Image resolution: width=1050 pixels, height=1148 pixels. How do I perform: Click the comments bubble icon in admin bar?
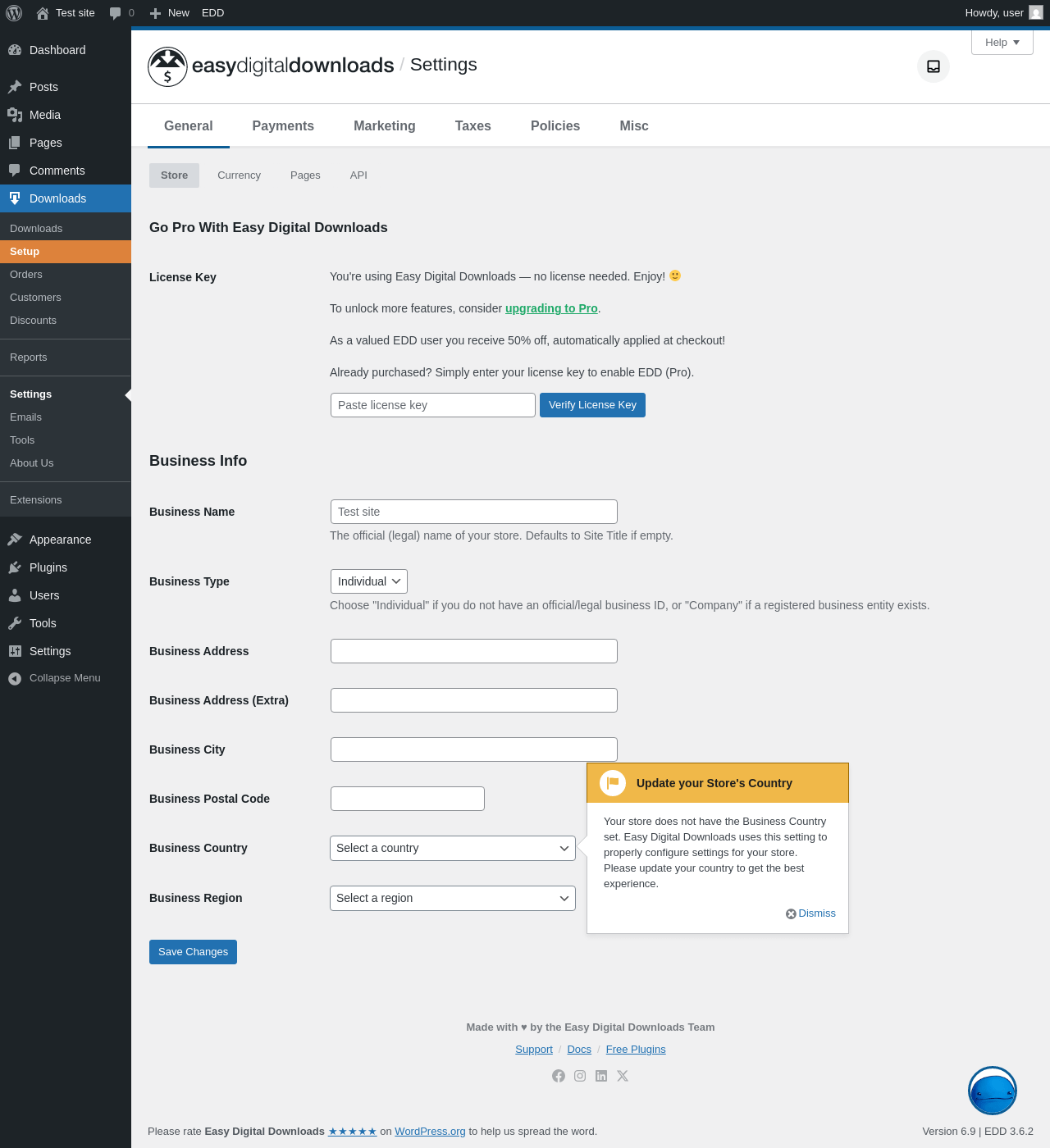point(116,13)
